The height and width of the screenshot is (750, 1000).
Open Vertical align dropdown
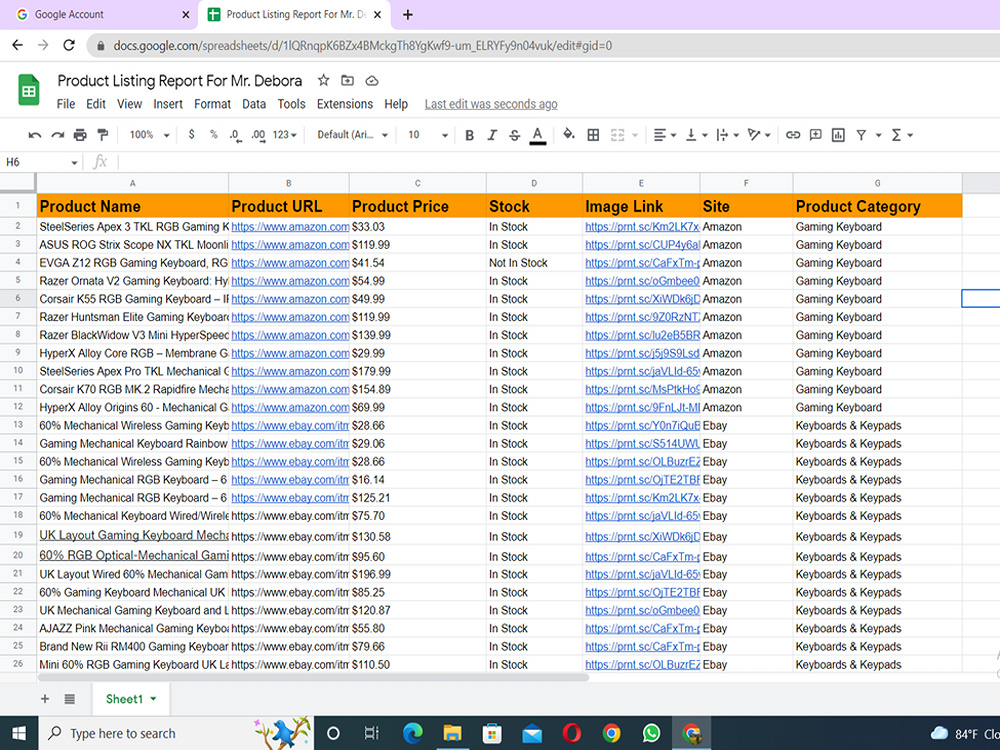696,135
